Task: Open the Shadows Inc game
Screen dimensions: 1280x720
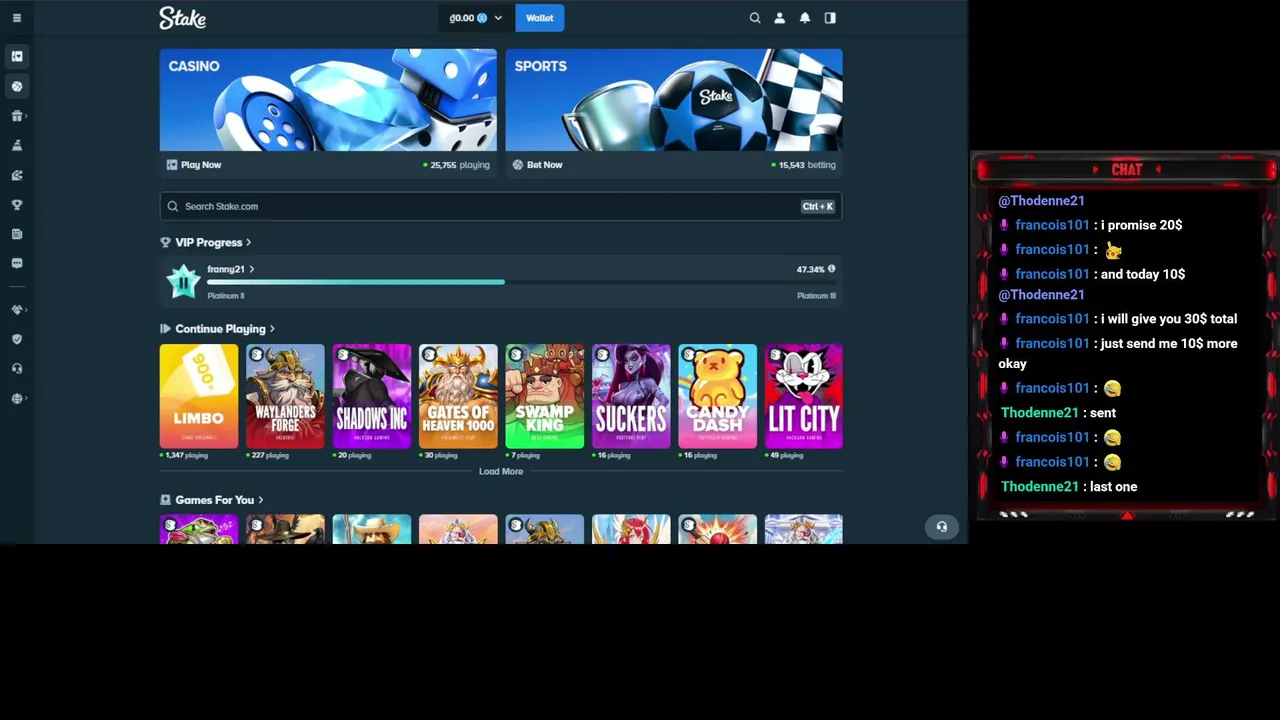Action: [372, 396]
